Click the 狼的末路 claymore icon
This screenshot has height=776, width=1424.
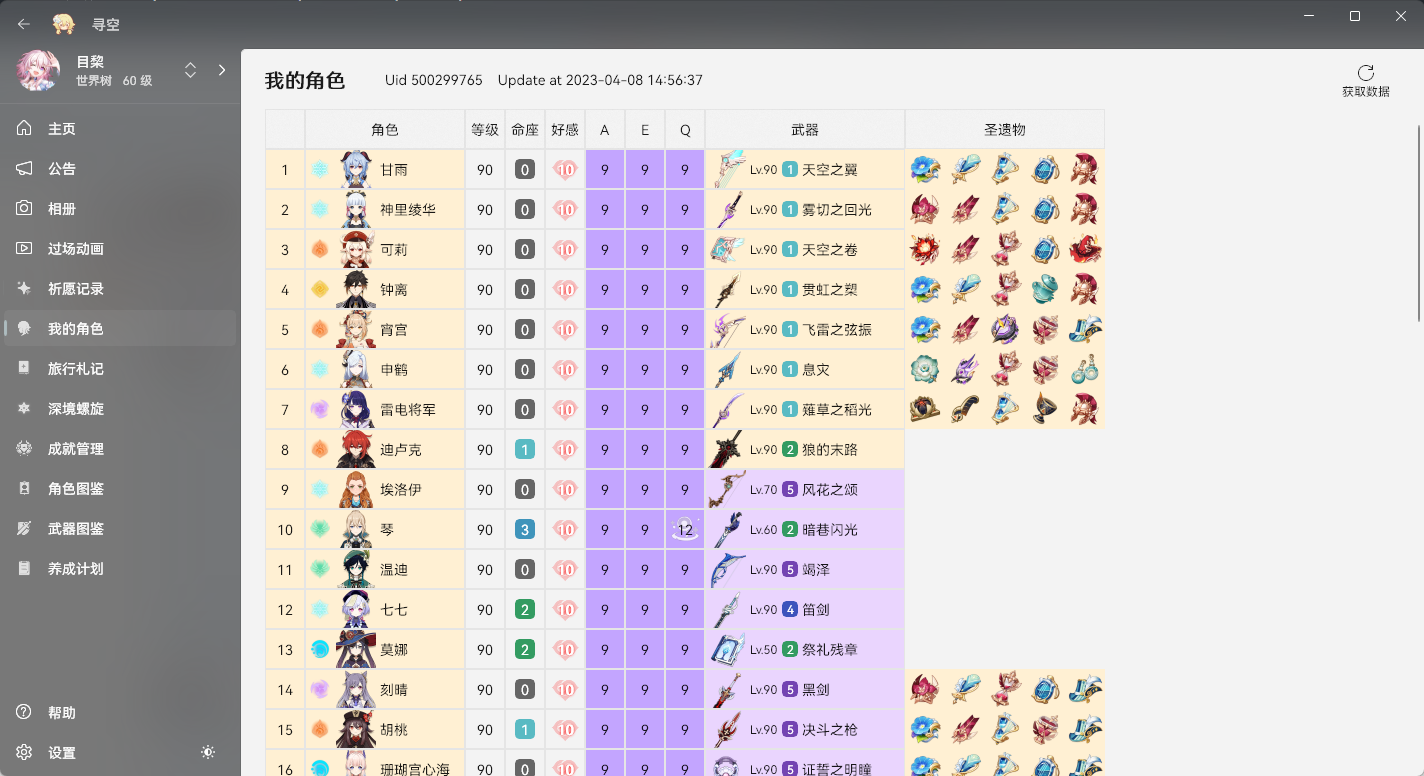pyautogui.click(x=727, y=450)
